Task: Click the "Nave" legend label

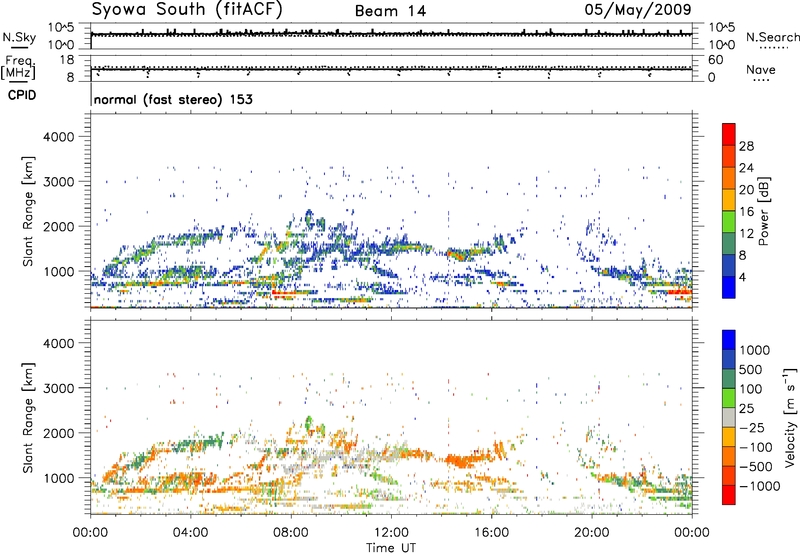Action: (761, 69)
